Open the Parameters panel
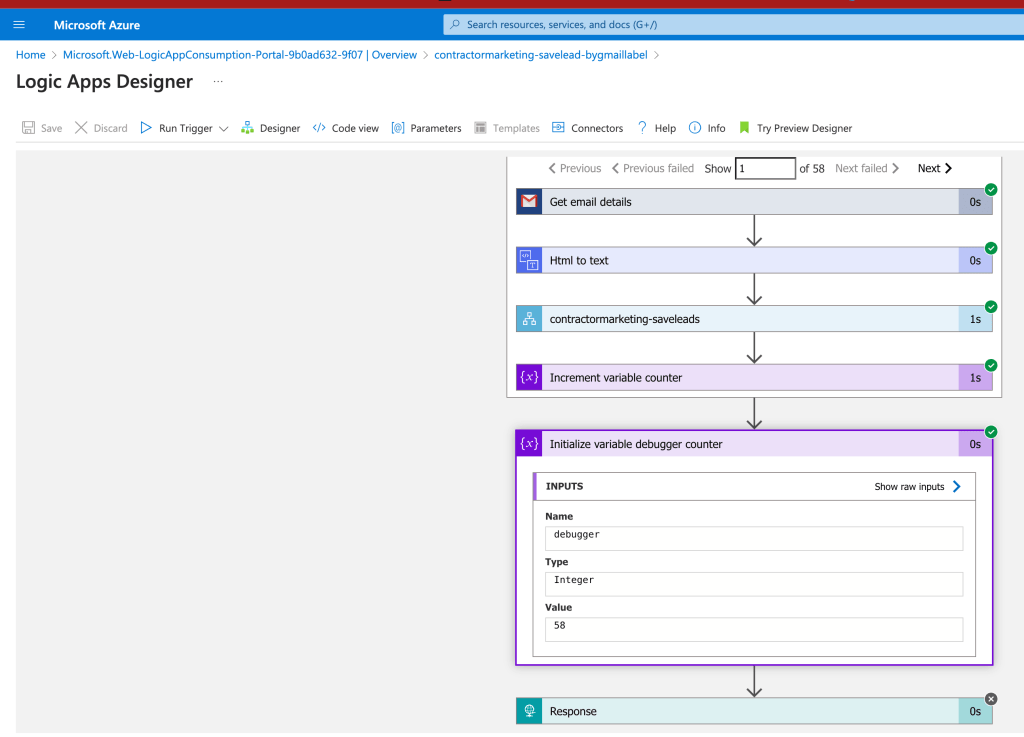The height and width of the screenshot is (737, 1024). 426,128
